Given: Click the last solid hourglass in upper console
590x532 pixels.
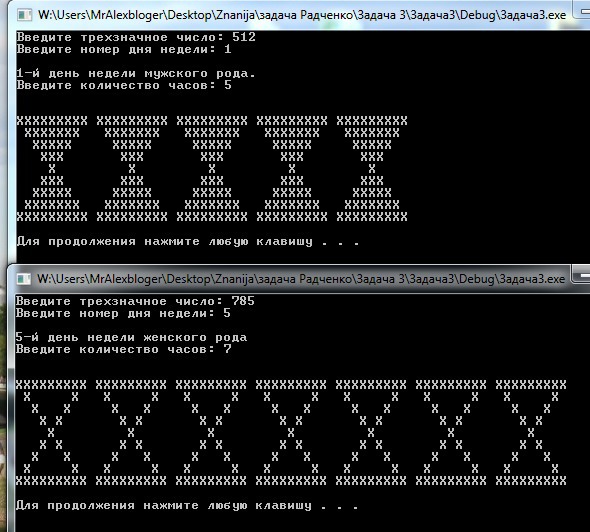Looking at the screenshot, I should [x=372, y=169].
